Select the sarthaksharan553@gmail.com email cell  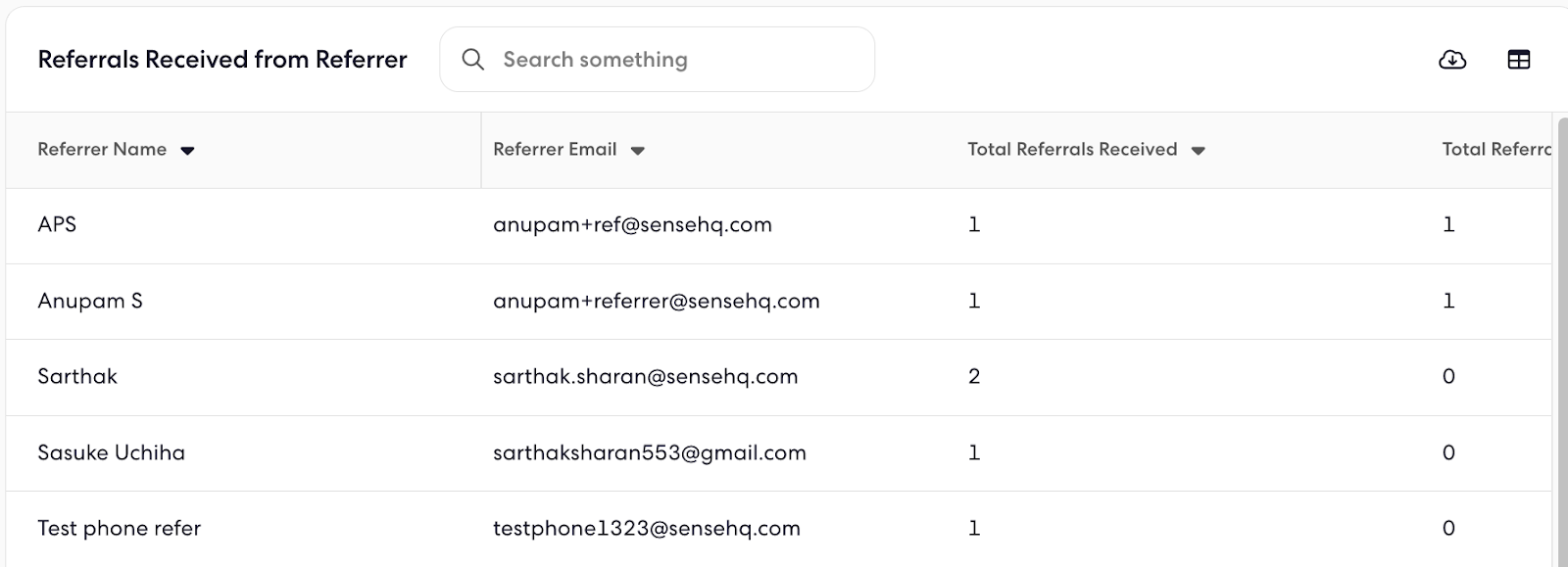click(649, 452)
